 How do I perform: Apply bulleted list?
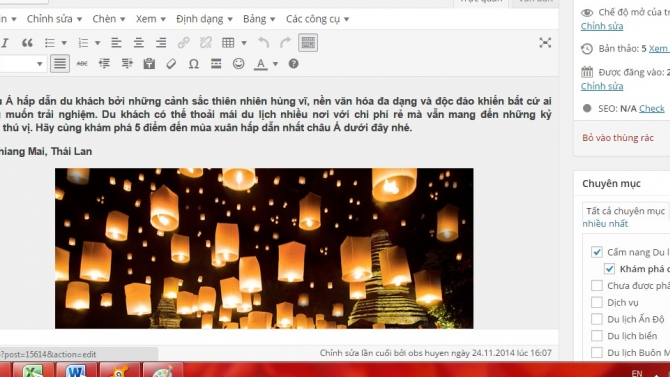[x=50, y=43]
